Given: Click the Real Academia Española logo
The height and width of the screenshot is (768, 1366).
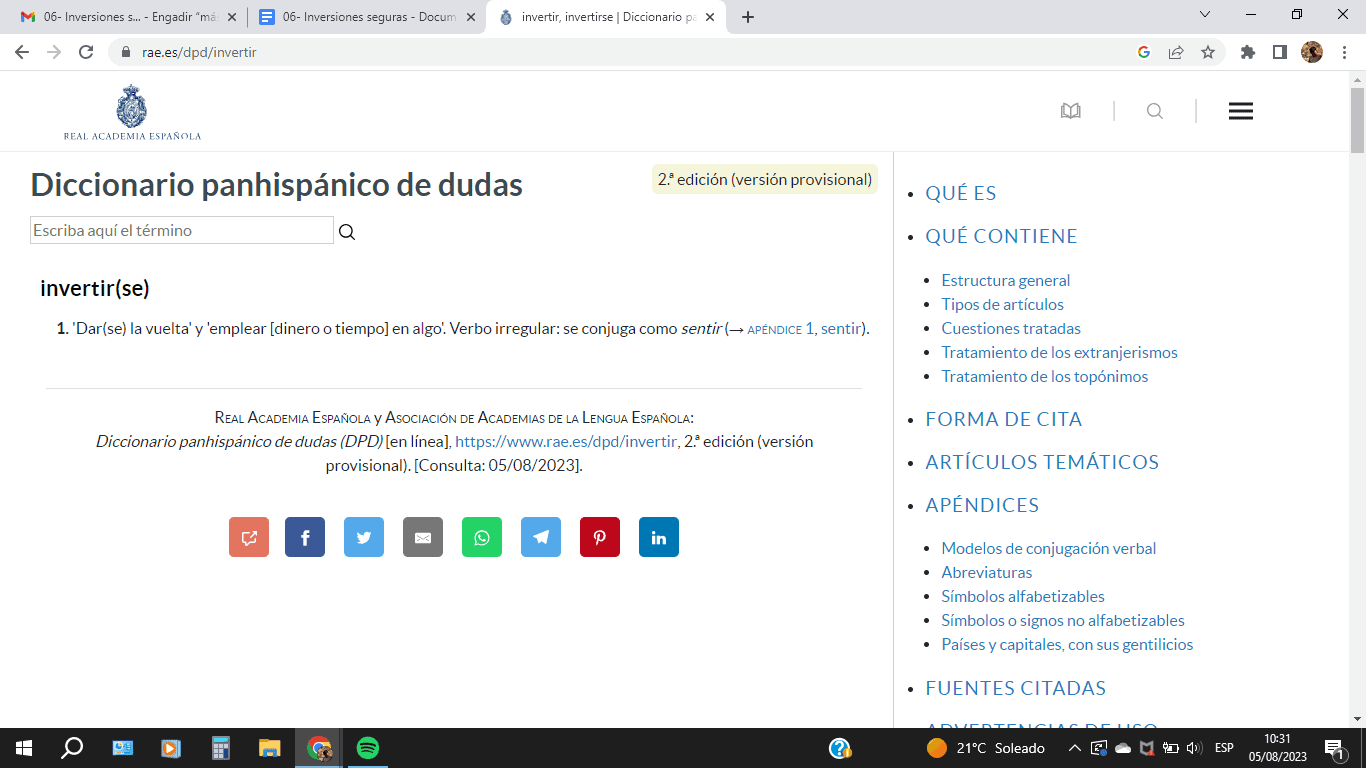Looking at the screenshot, I should [x=132, y=113].
